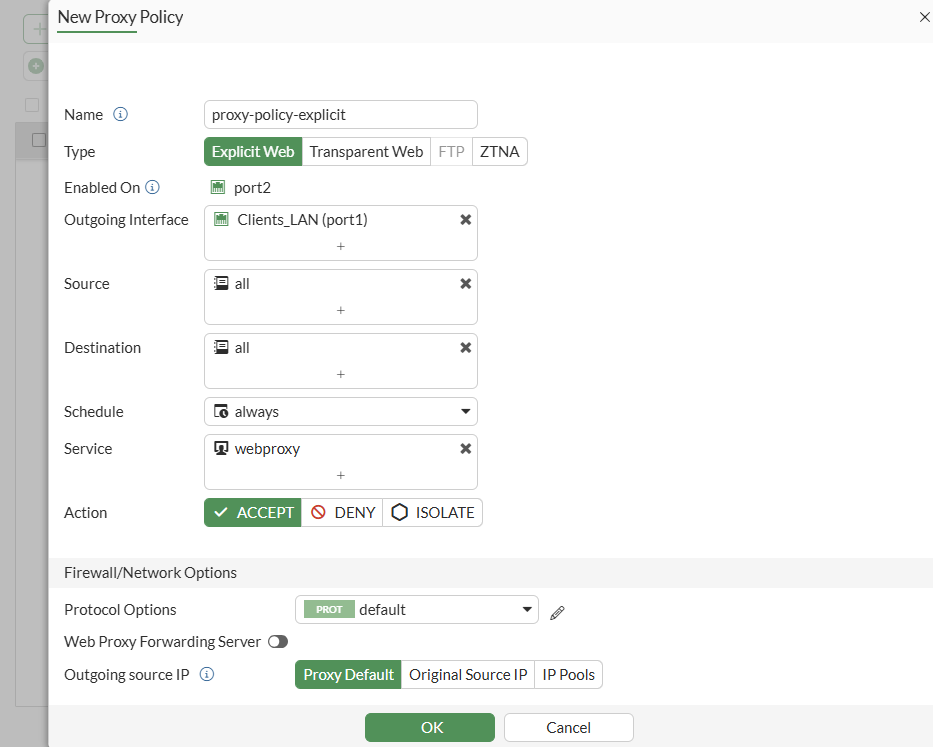Remove Clients_LAN (port1) outgoing interface entry
Viewport: 933px width, 747px height.
tap(465, 220)
